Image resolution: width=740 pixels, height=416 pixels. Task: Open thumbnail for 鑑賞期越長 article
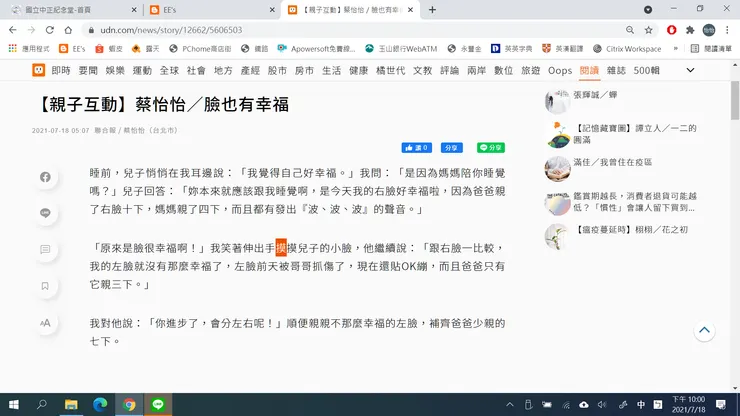click(x=558, y=203)
